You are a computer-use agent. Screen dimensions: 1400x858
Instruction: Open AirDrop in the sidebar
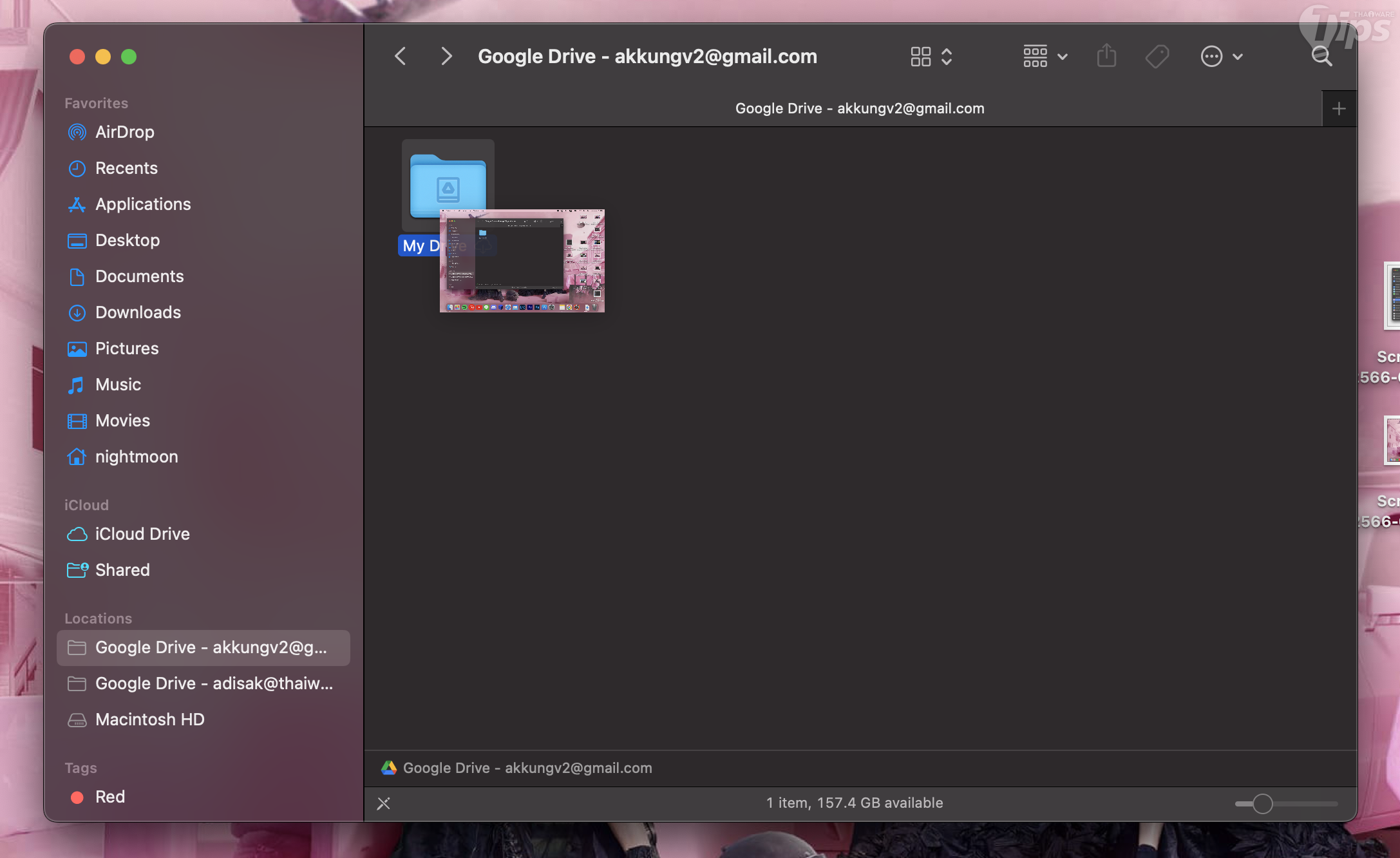(124, 132)
